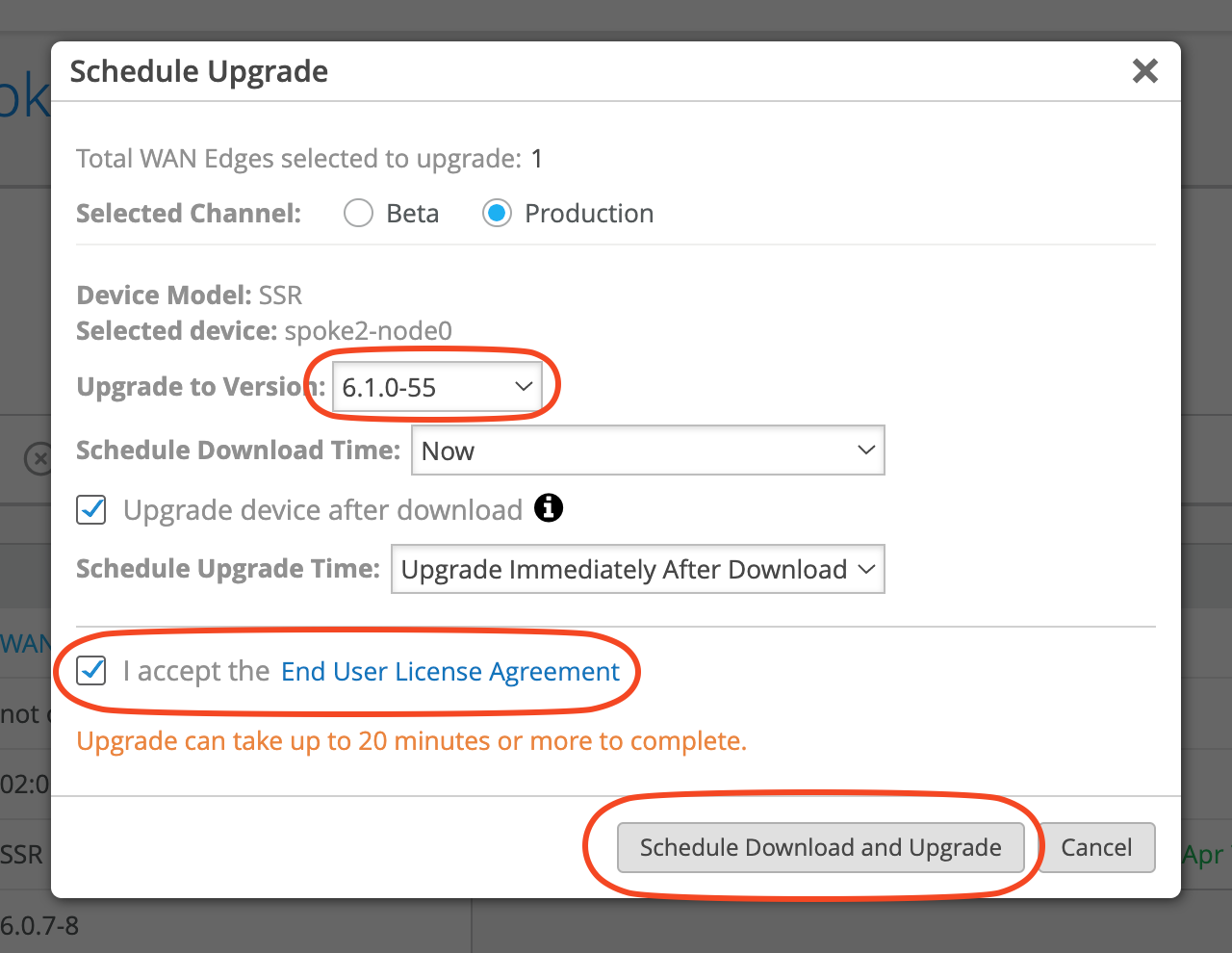Click the Device Model SSR text
This screenshot has height=953, width=1232.
(x=190, y=295)
